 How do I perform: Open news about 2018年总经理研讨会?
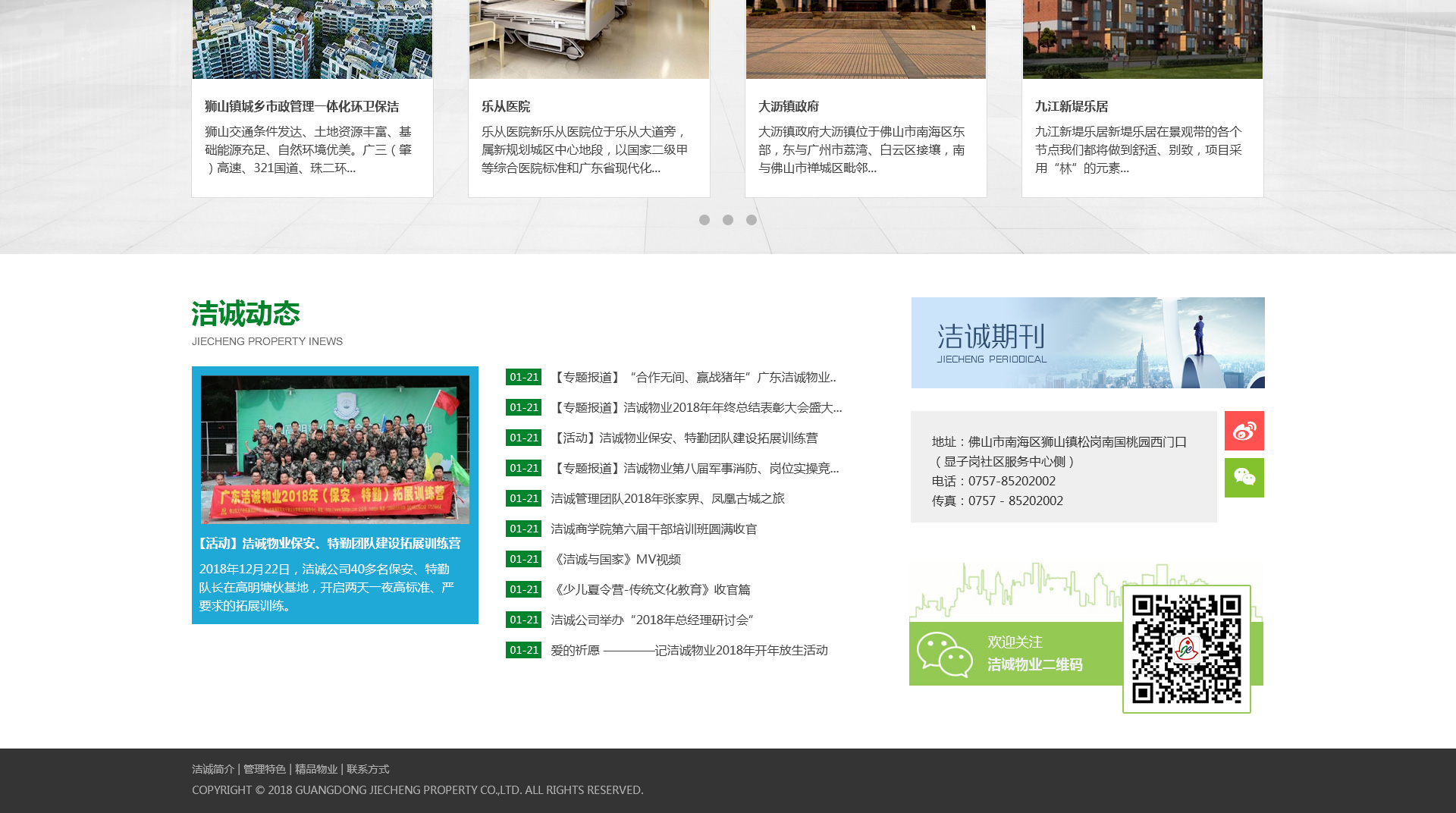652,620
